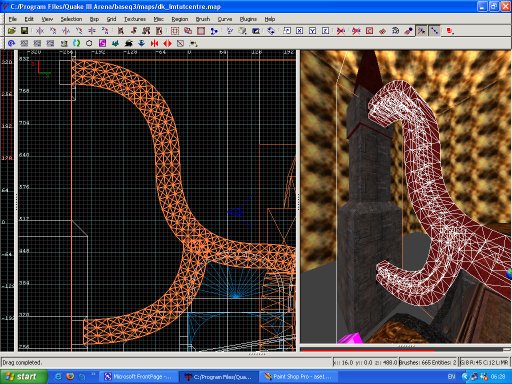Screen dimensions: 512x384
Task: Flip selection along the X axis
Action: [x=40, y=31]
